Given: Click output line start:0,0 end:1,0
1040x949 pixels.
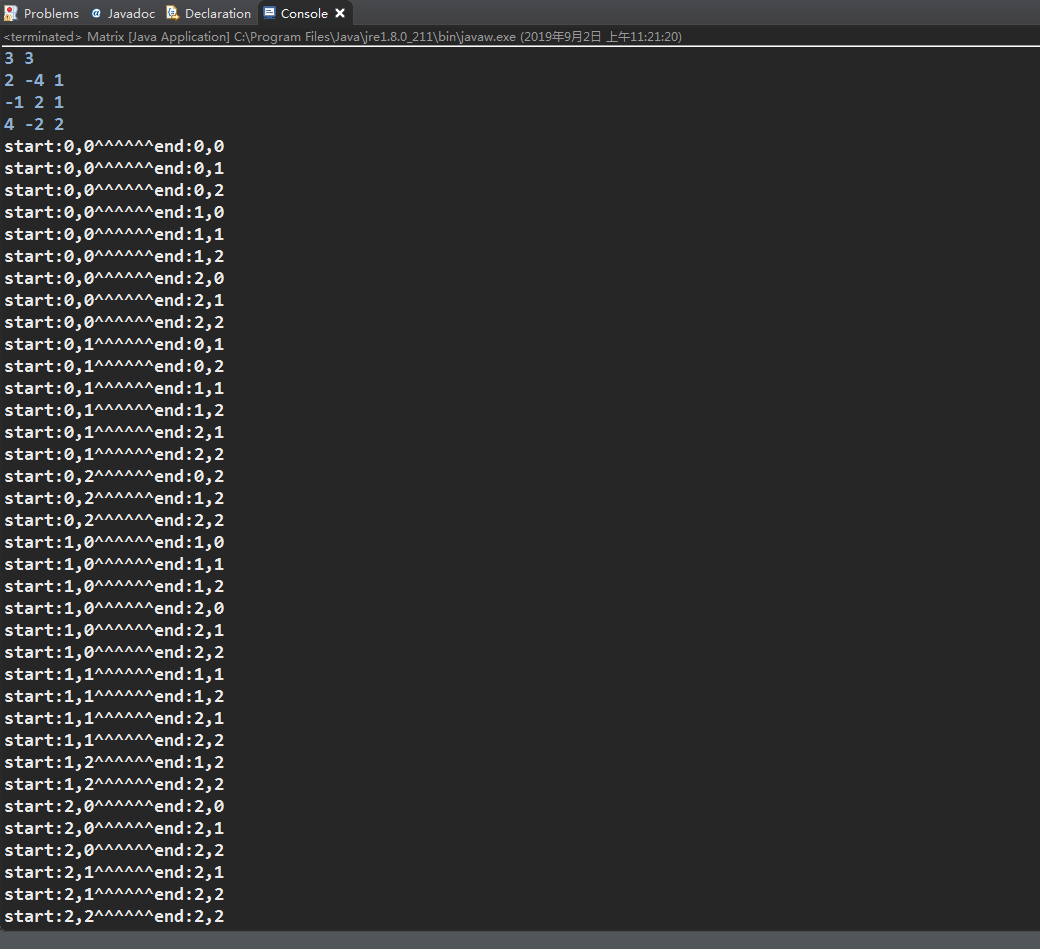Looking at the screenshot, I should pyautogui.click(x=114, y=212).
